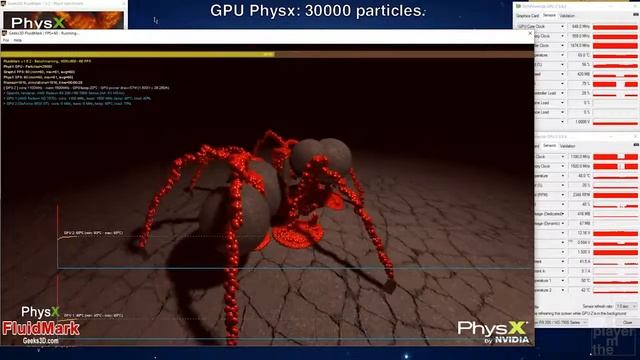Open the File menu in FluidMark

point(6,40)
